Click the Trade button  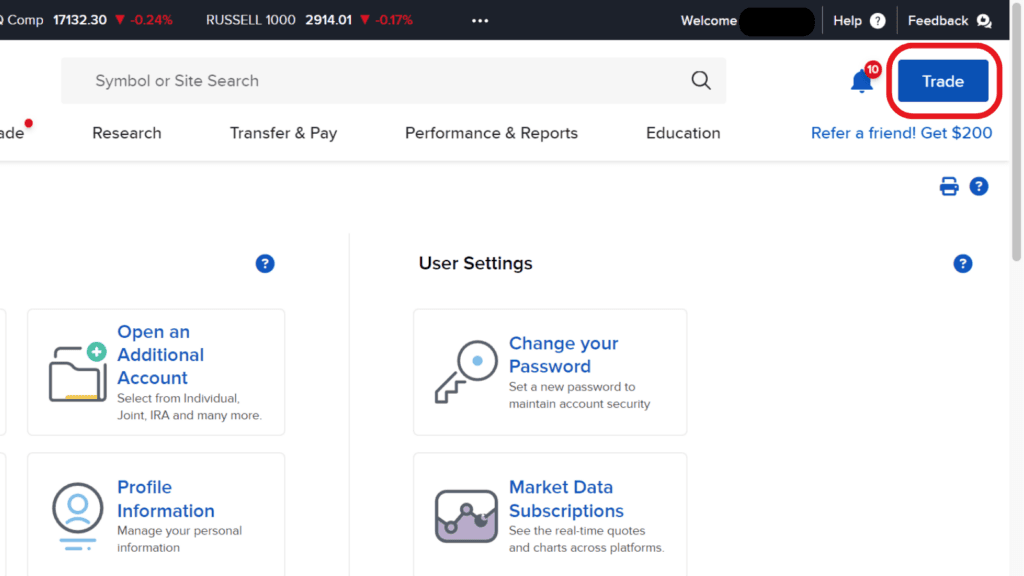pyautogui.click(x=943, y=81)
